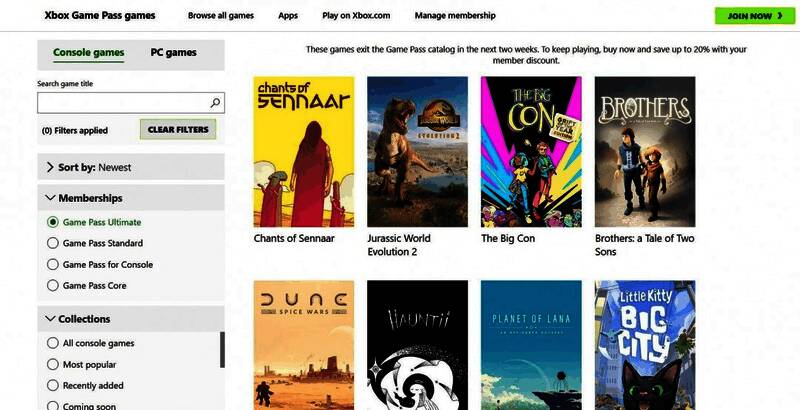This screenshot has height=410, width=800.
Task: Open Little Kitty Big City cover
Action: coord(645,345)
